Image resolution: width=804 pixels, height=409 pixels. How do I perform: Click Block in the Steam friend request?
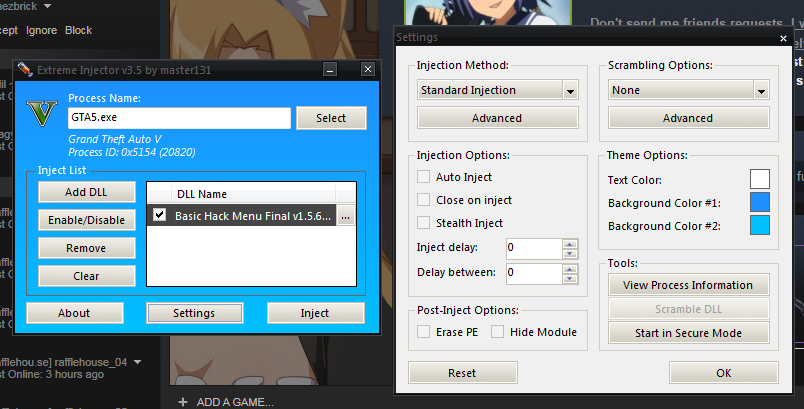[78, 30]
